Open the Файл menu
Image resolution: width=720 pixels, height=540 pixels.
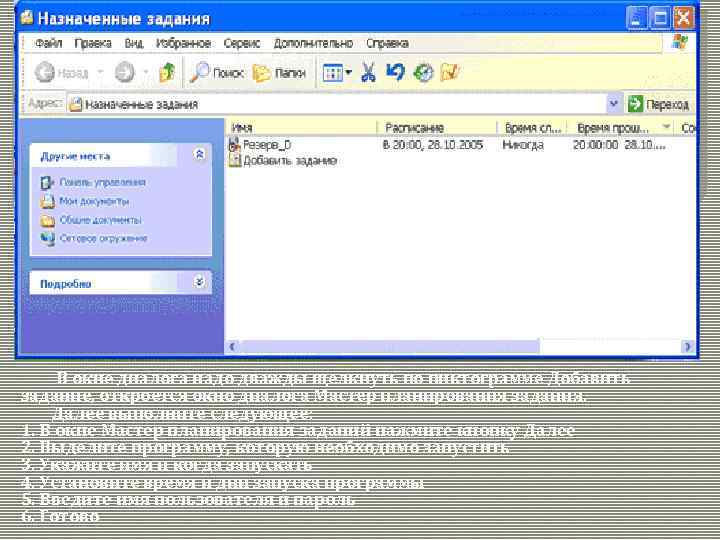tap(49, 43)
